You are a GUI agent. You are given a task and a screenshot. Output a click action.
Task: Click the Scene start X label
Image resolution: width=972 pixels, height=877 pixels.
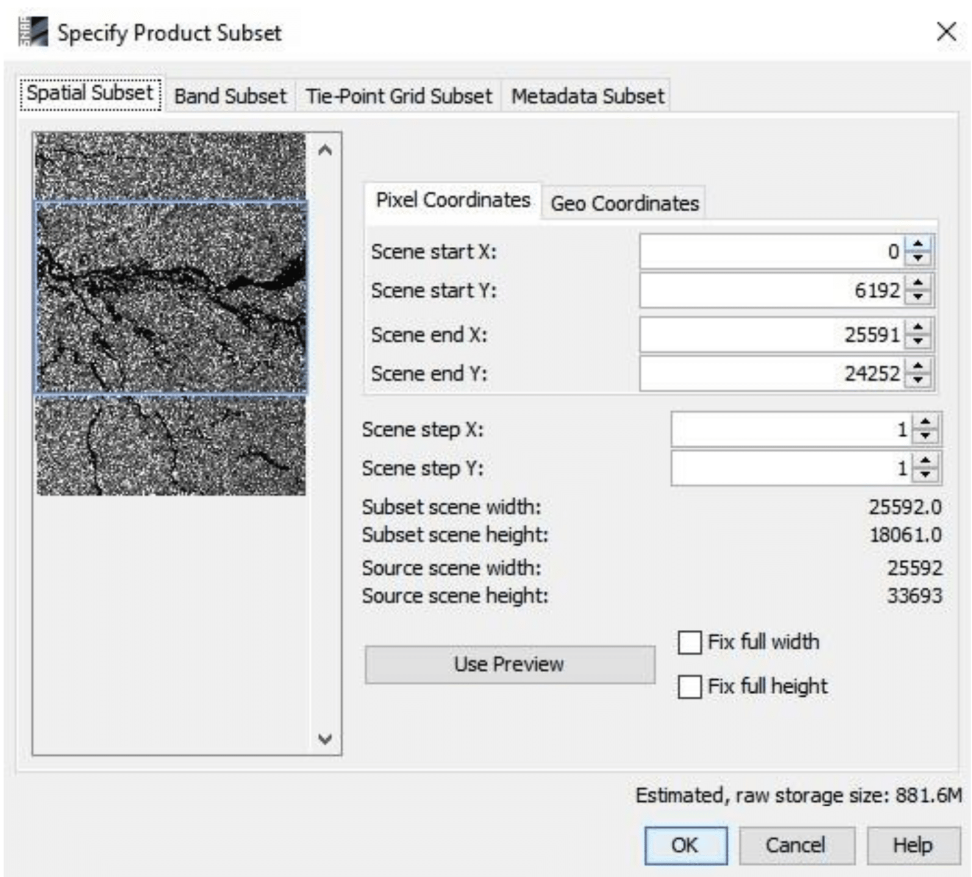[433, 252]
